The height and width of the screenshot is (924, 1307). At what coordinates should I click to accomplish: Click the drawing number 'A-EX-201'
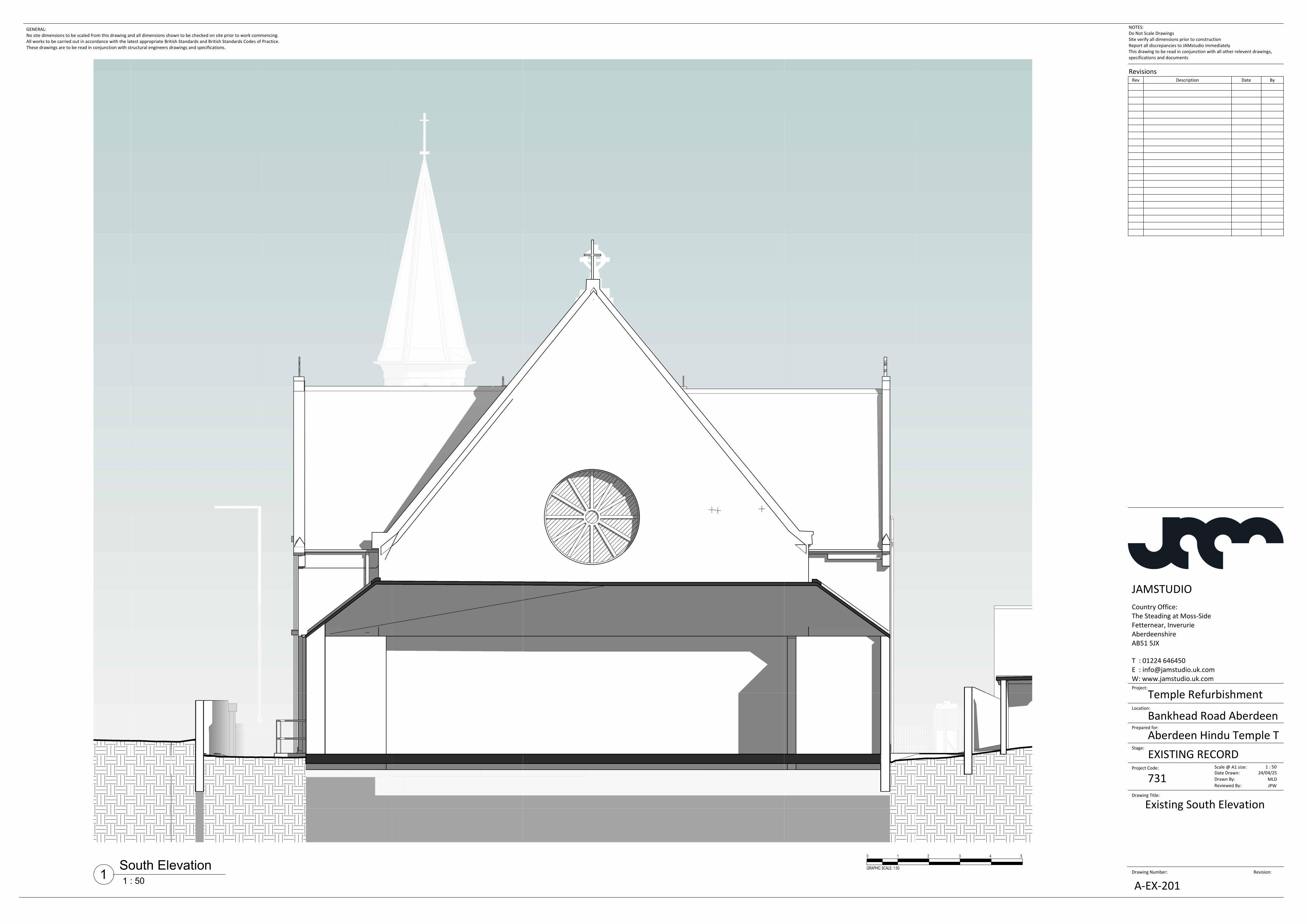(x=1157, y=886)
